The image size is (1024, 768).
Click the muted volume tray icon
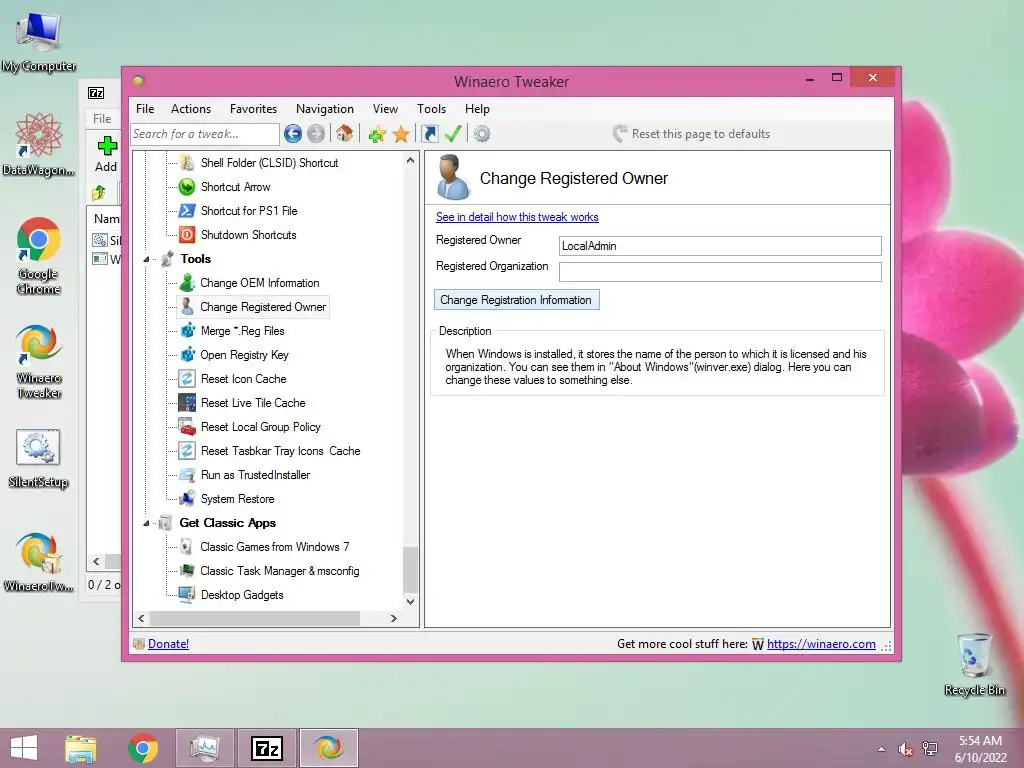click(905, 749)
